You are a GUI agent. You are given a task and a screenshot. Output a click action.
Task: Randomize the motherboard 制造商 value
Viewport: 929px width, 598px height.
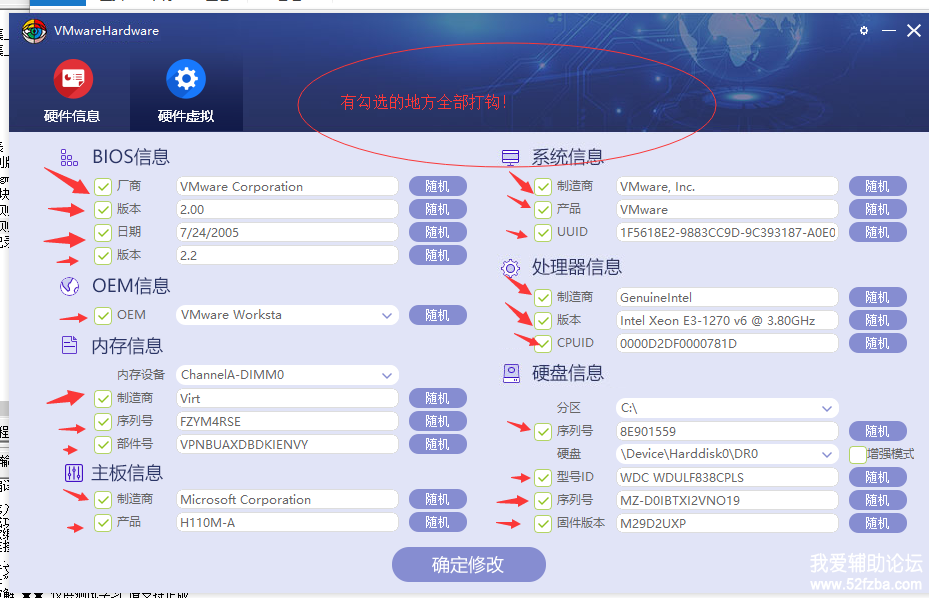[x=438, y=500]
